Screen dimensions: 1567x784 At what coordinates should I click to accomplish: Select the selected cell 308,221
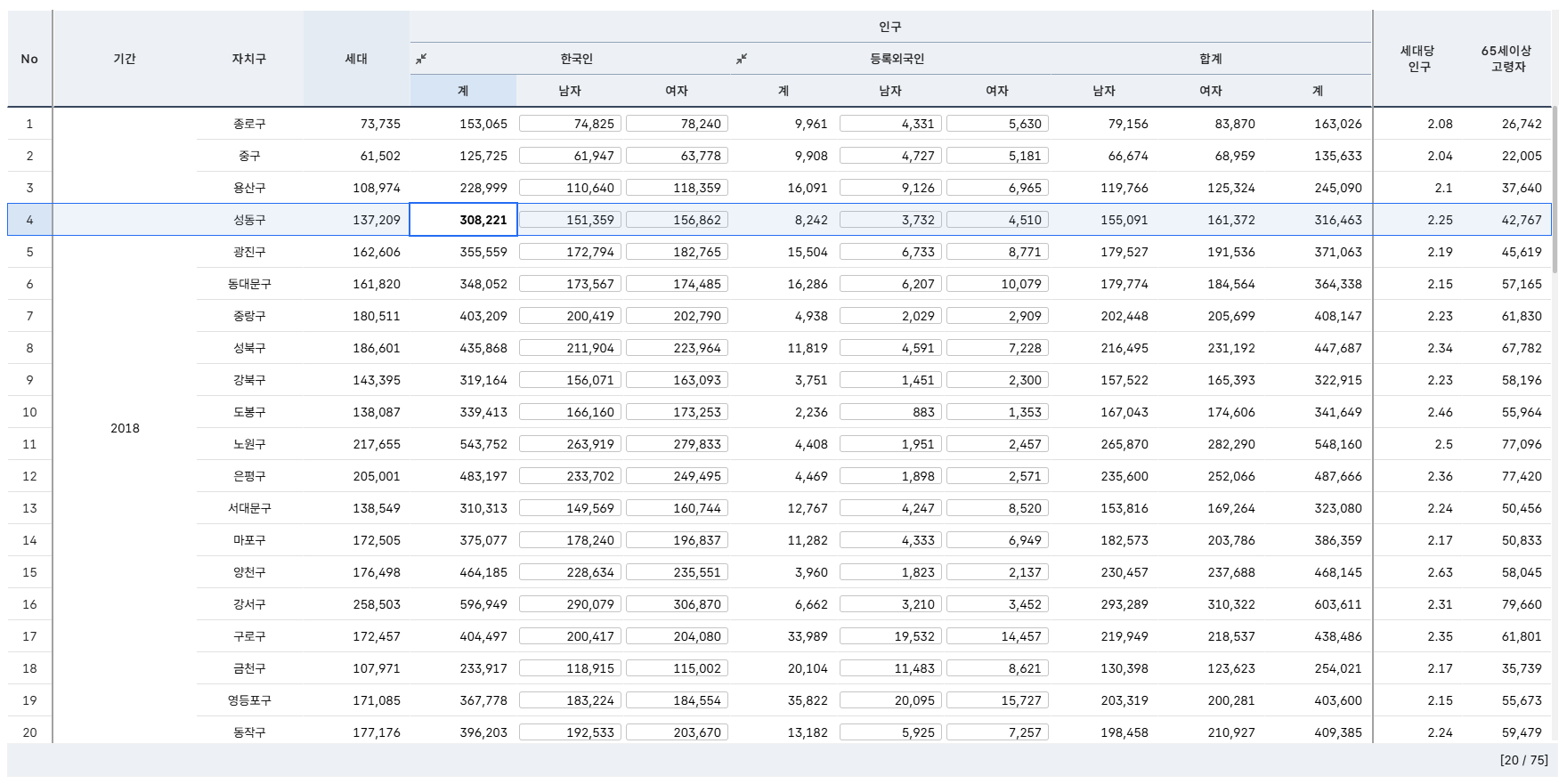click(x=463, y=220)
